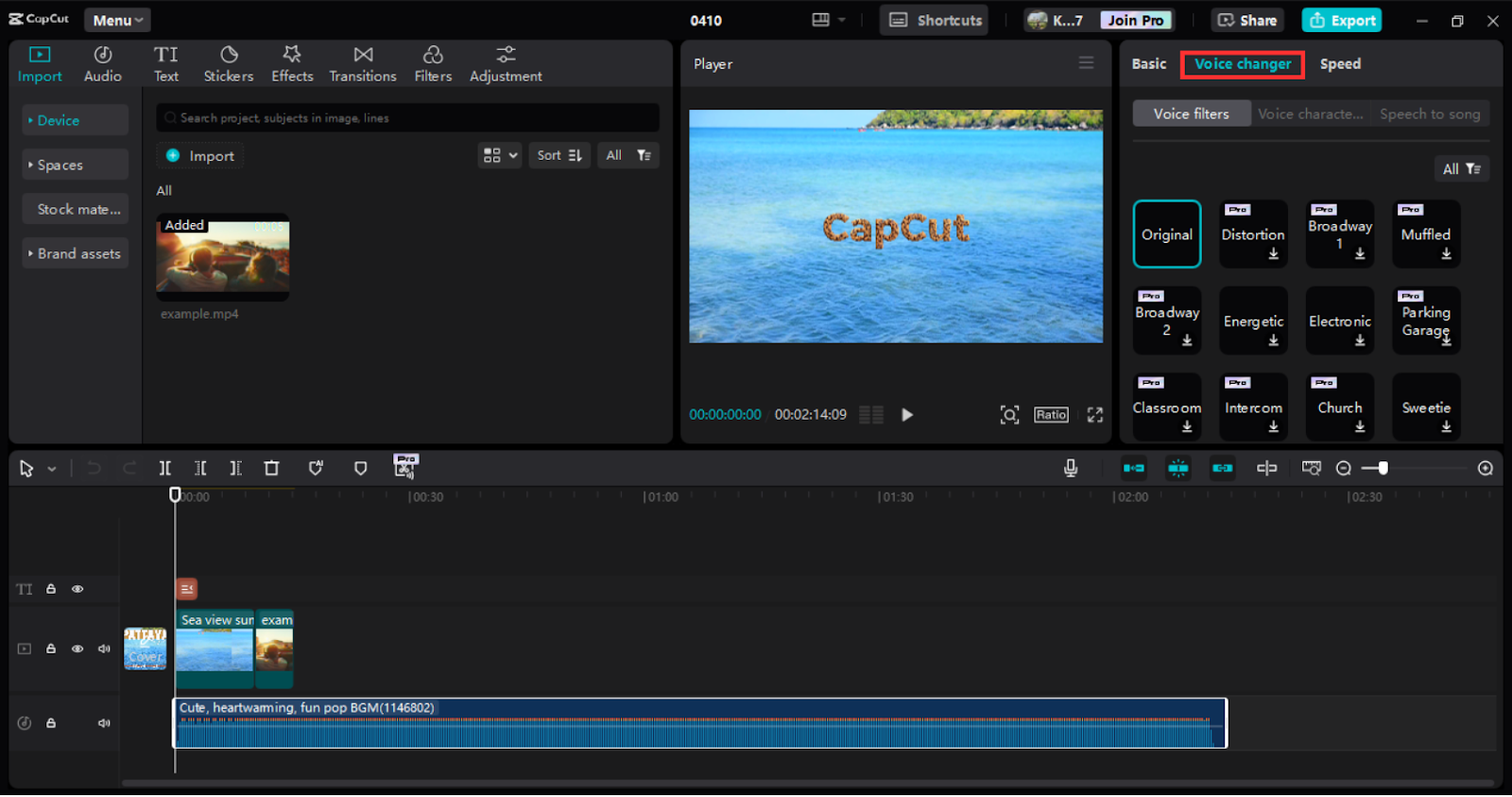The width and height of the screenshot is (1512, 797).
Task: Click the search project input field
Action: [x=407, y=117]
